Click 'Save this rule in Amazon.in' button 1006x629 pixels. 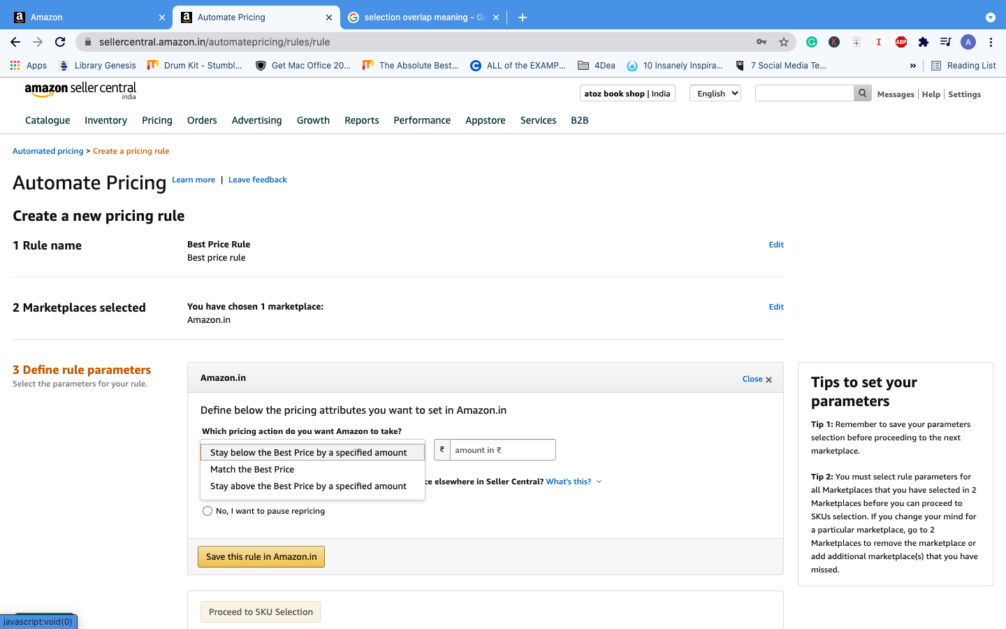(x=261, y=557)
